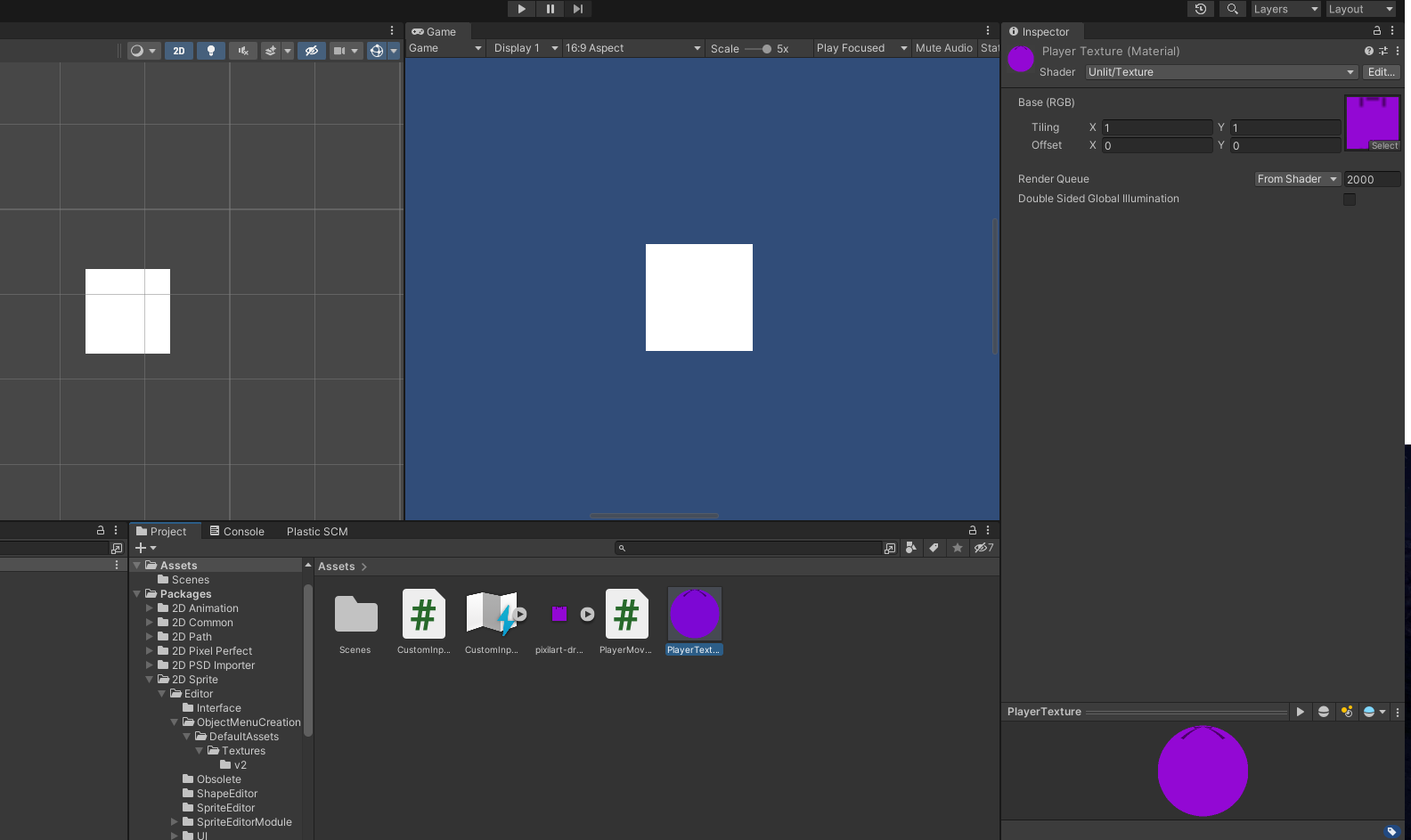Screen dimensions: 1411x840
Task: Click the Step frame button
Action: point(578,9)
